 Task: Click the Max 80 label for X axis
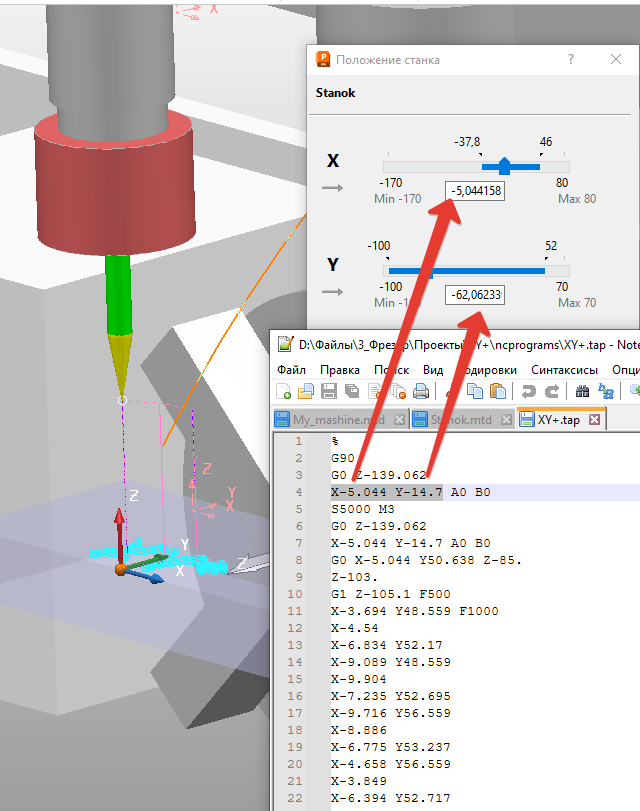(577, 199)
